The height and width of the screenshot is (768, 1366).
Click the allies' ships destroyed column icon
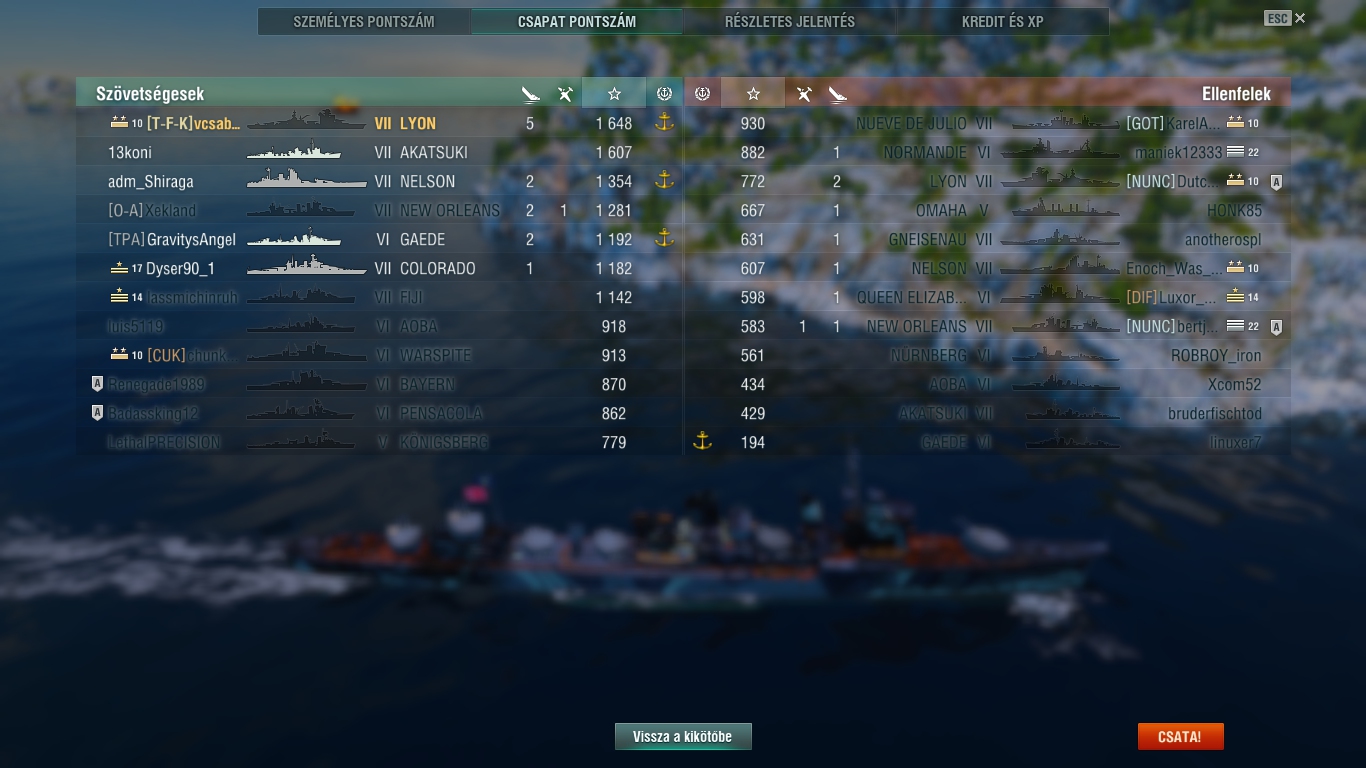pyautogui.click(x=531, y=94)
